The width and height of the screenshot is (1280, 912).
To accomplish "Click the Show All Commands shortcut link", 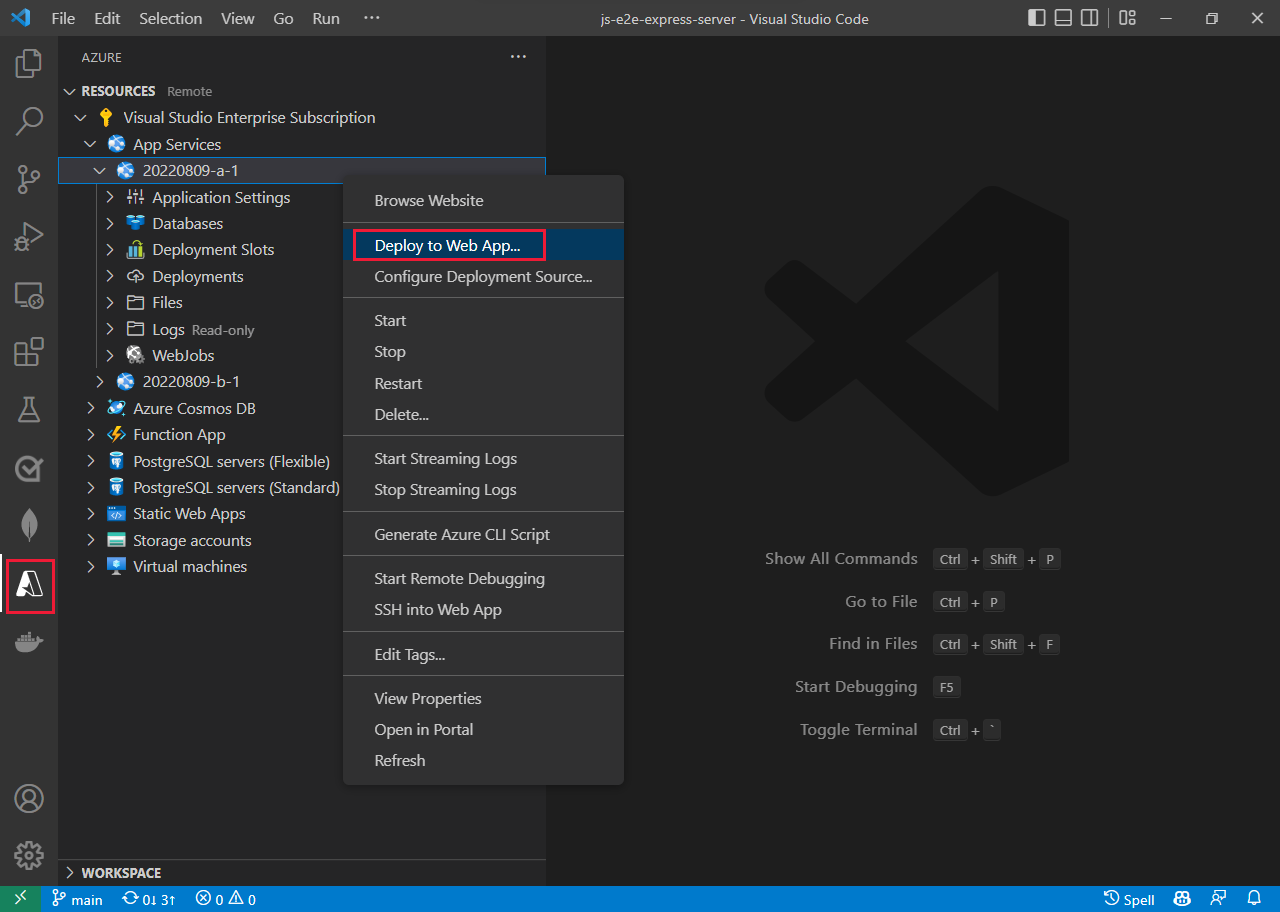I will click(x=841, y=559).
